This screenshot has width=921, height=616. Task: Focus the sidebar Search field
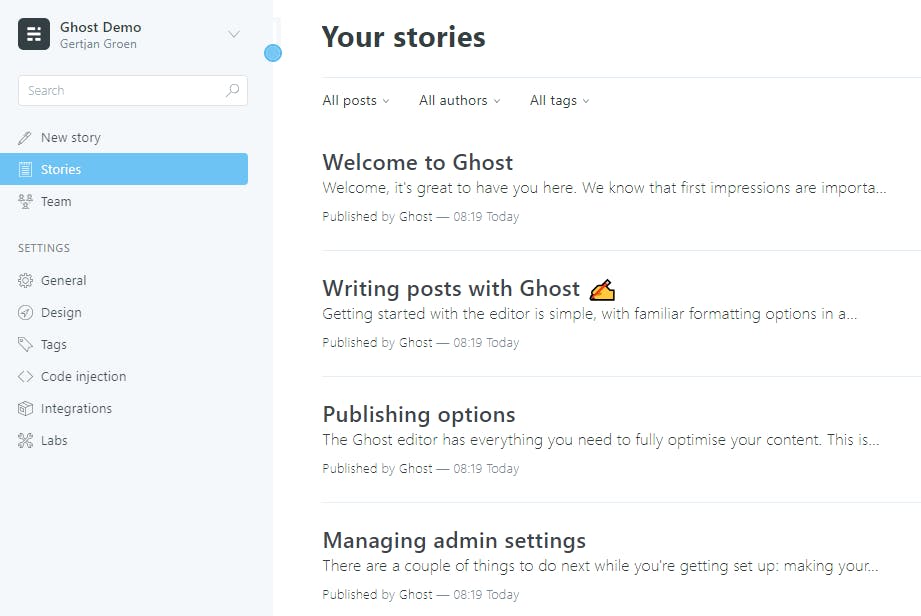[120, 90]
